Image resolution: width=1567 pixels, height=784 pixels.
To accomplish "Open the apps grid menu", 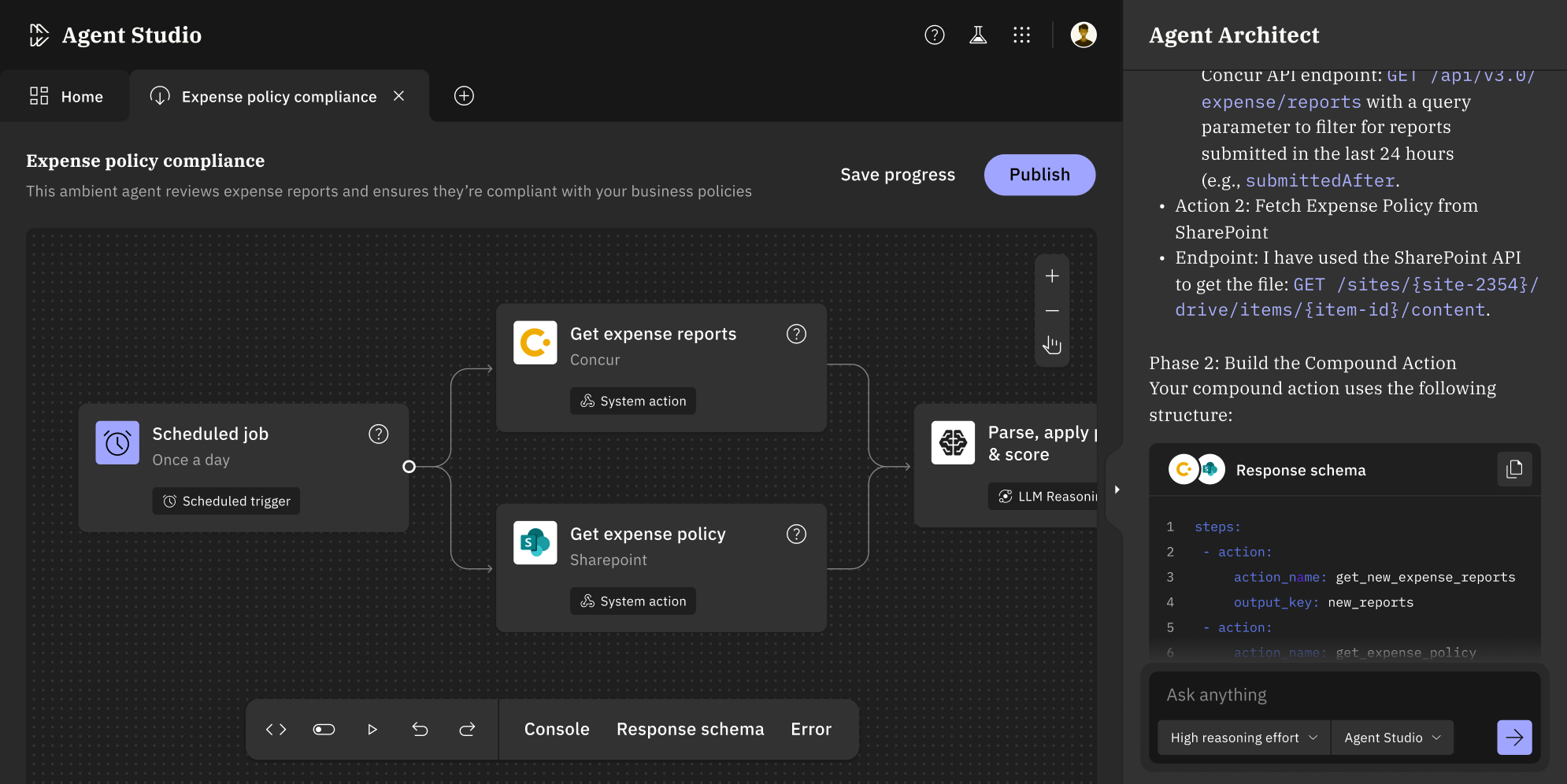I will point(1021,35).
